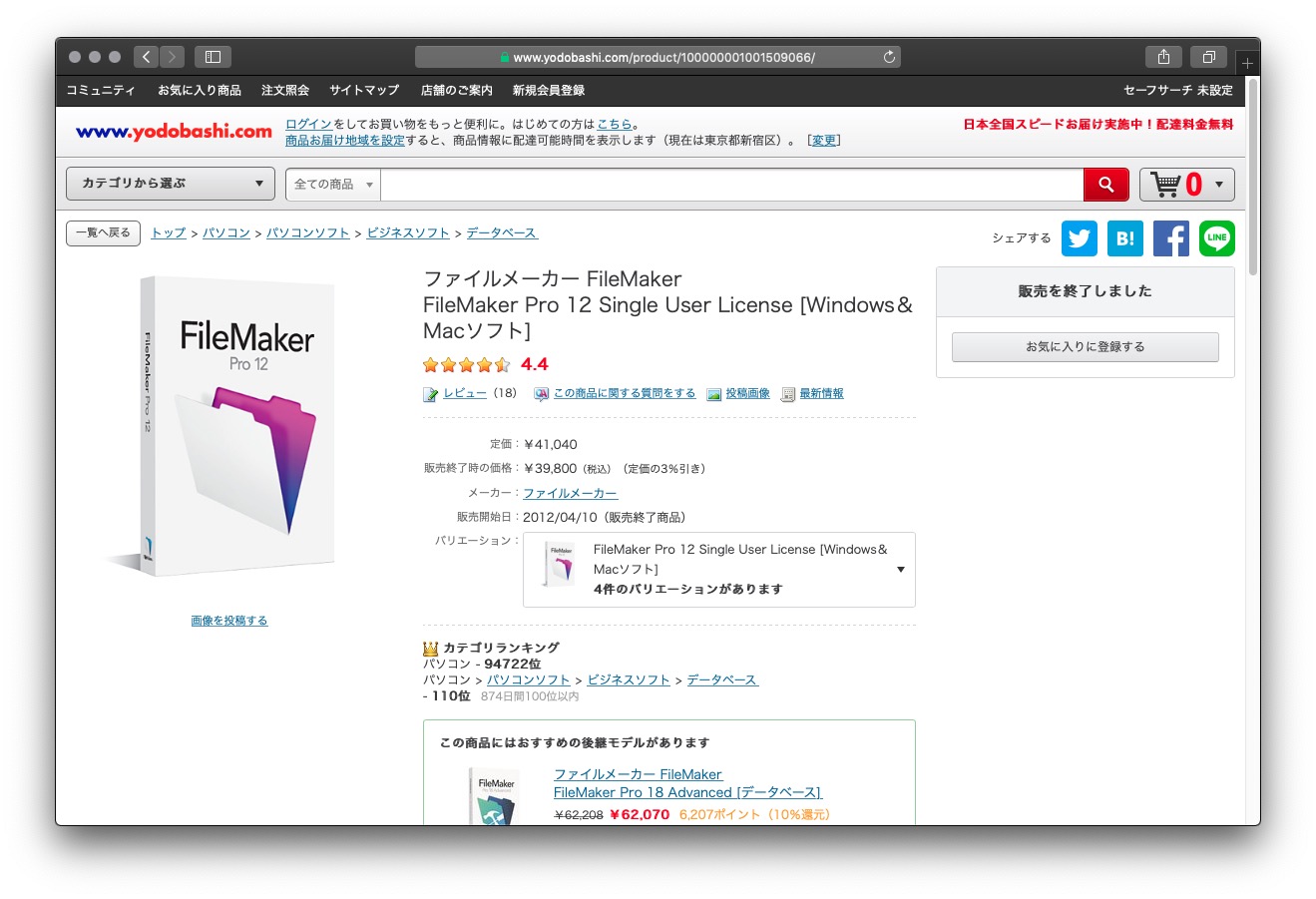This screenshot has width=1316, height=899.
Task: Share the product via LINE
Action: point(1216,238)
